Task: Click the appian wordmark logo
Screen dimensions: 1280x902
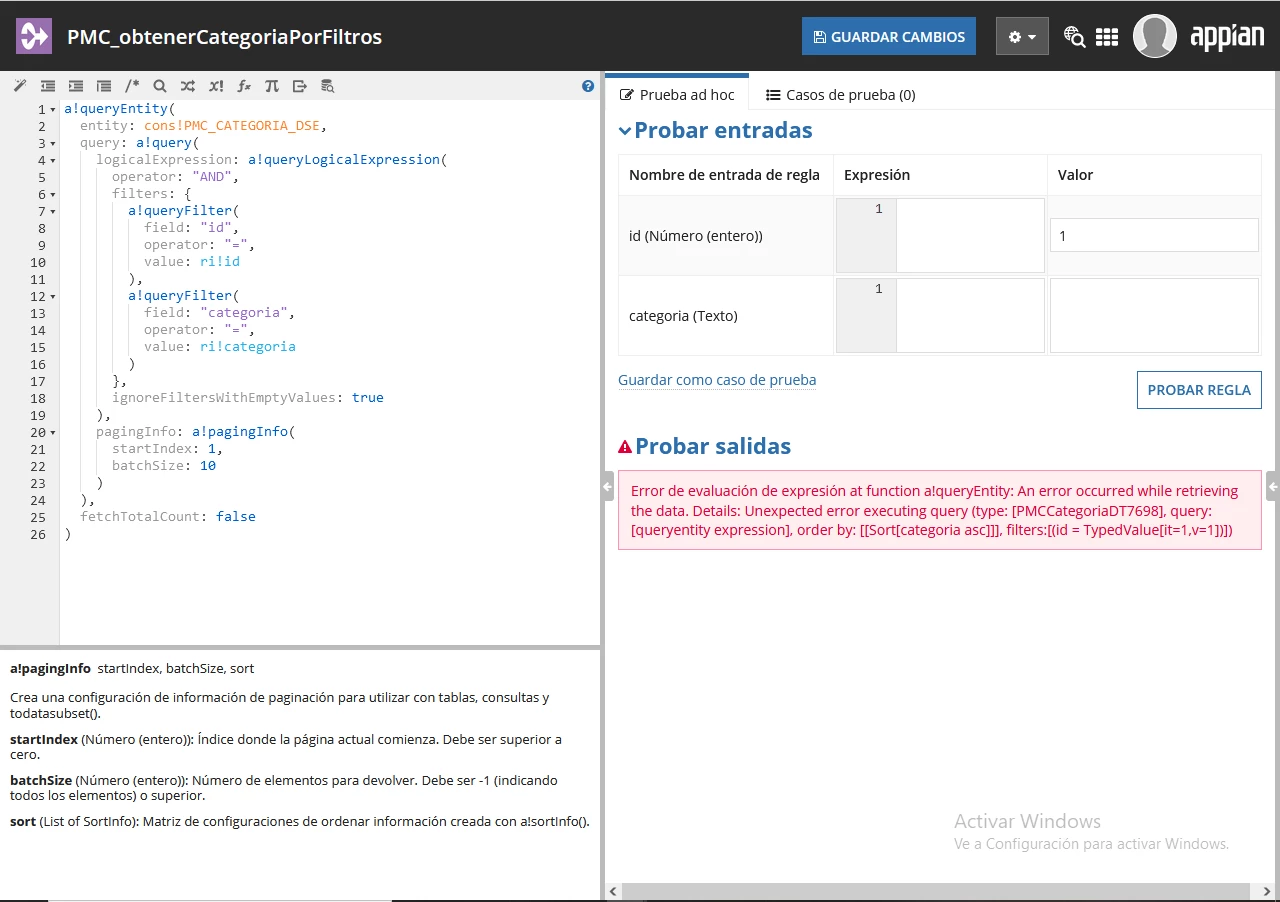Action: (1227, 37)
